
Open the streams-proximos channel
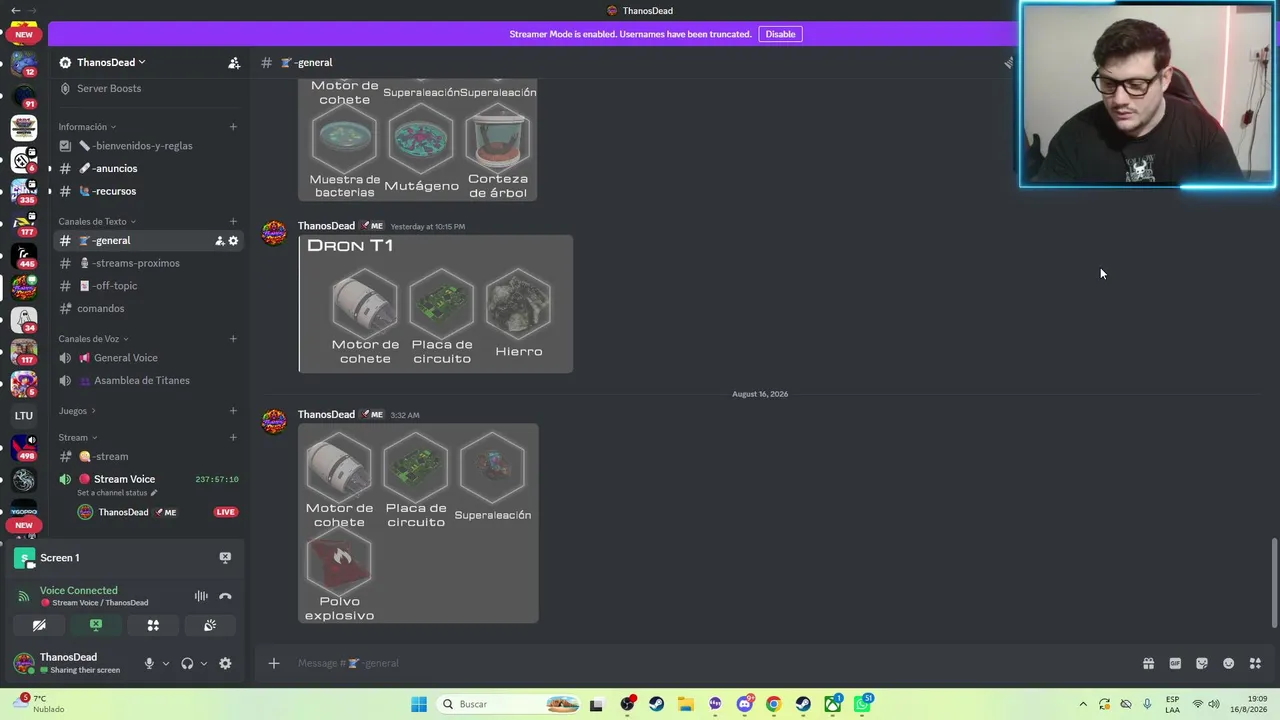click(150, 263)
